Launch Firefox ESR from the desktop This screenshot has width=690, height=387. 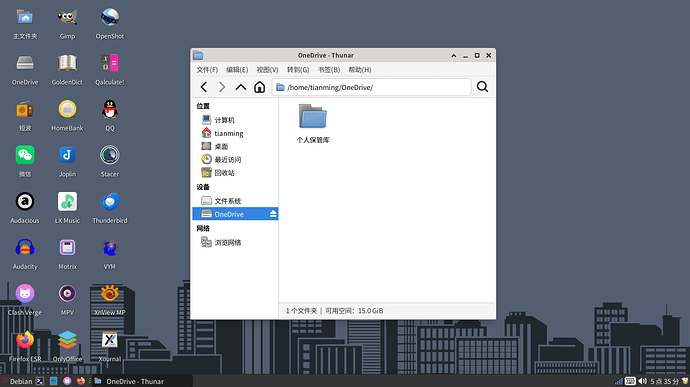[25, 346]
